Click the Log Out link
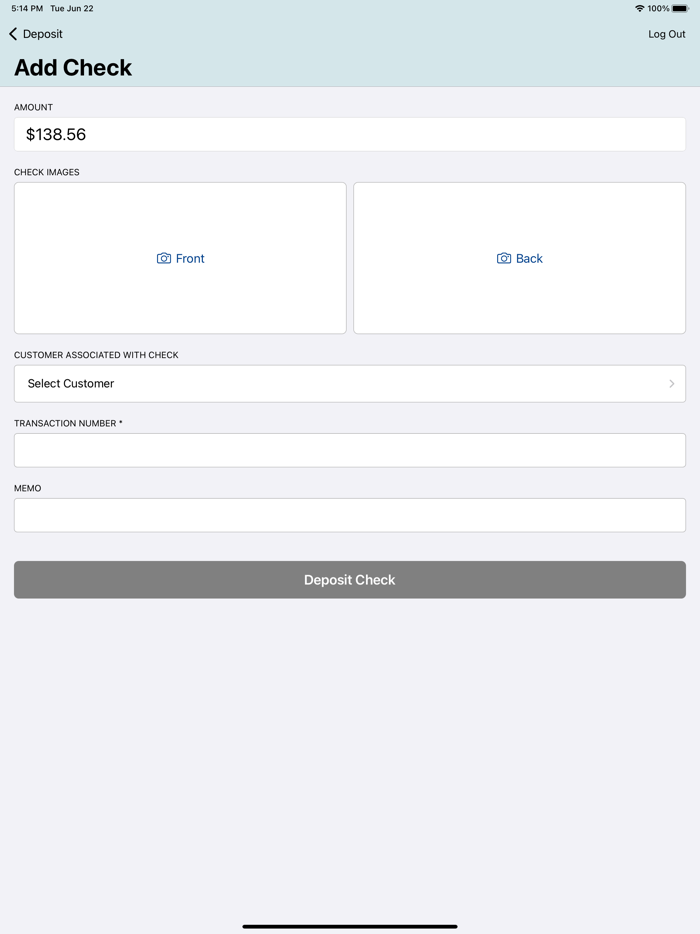This screenshot has height=934, width=700. 666,33
